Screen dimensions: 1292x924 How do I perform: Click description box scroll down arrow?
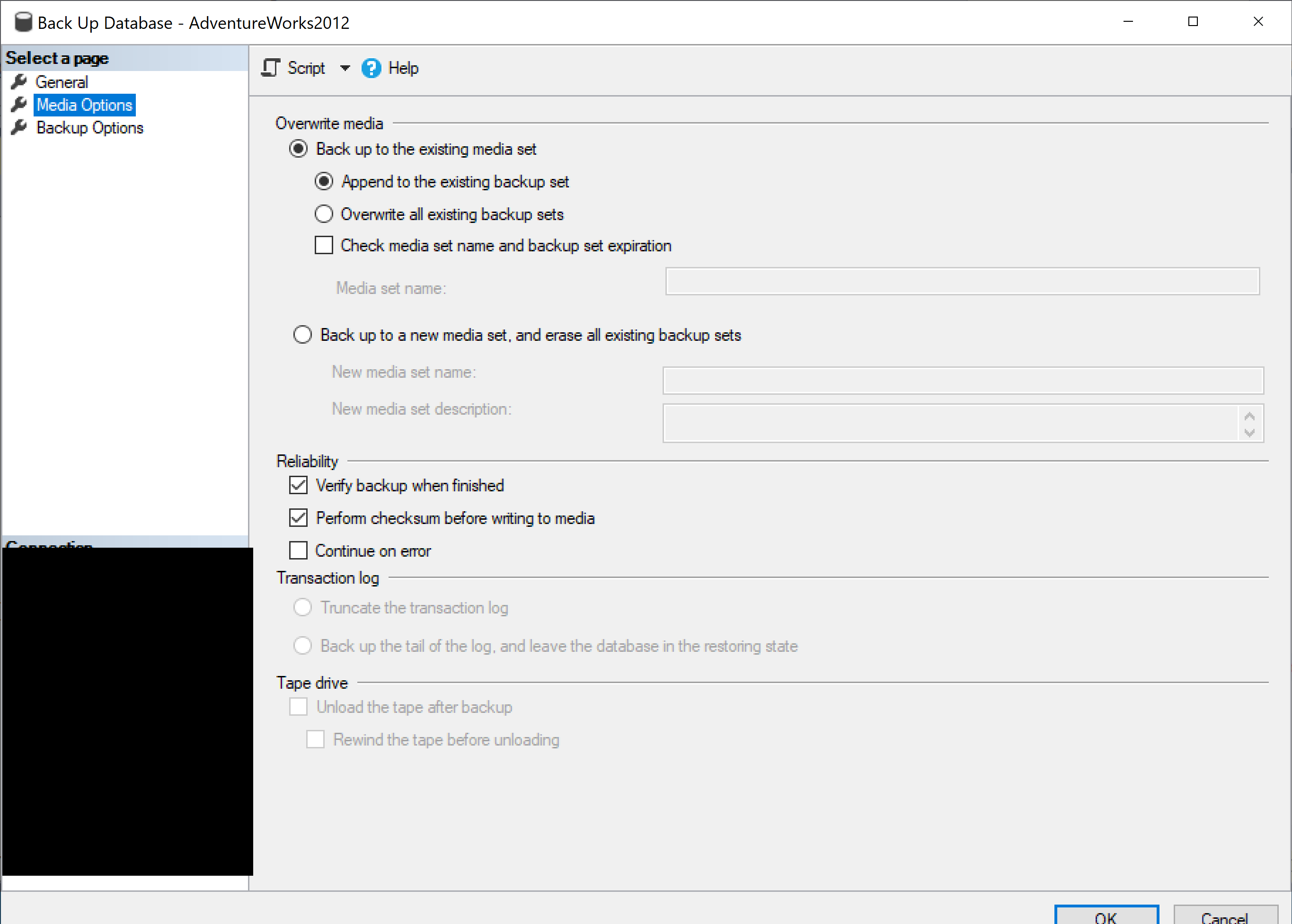[1250, 432]
